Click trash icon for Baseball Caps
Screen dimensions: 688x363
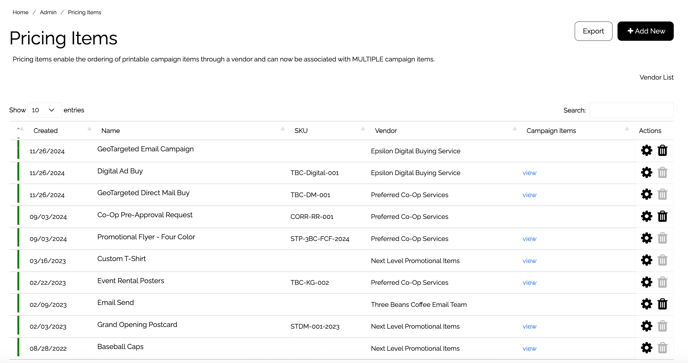pos(663,348)
